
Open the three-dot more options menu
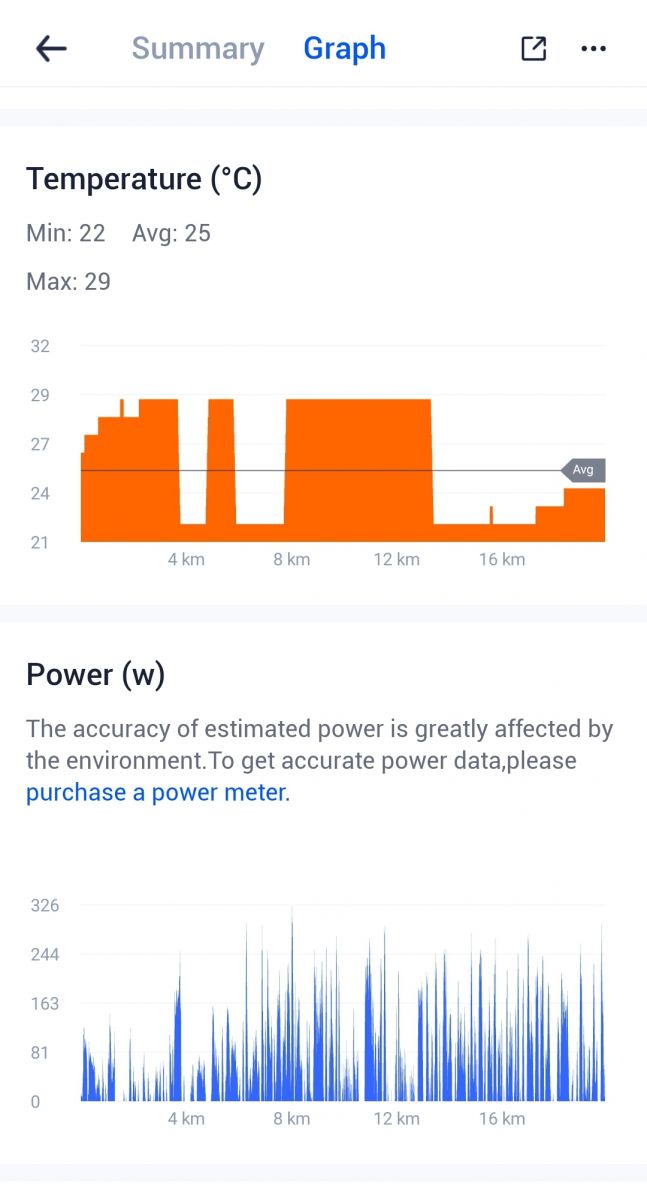pyautogui.click(x=594, y=48)
